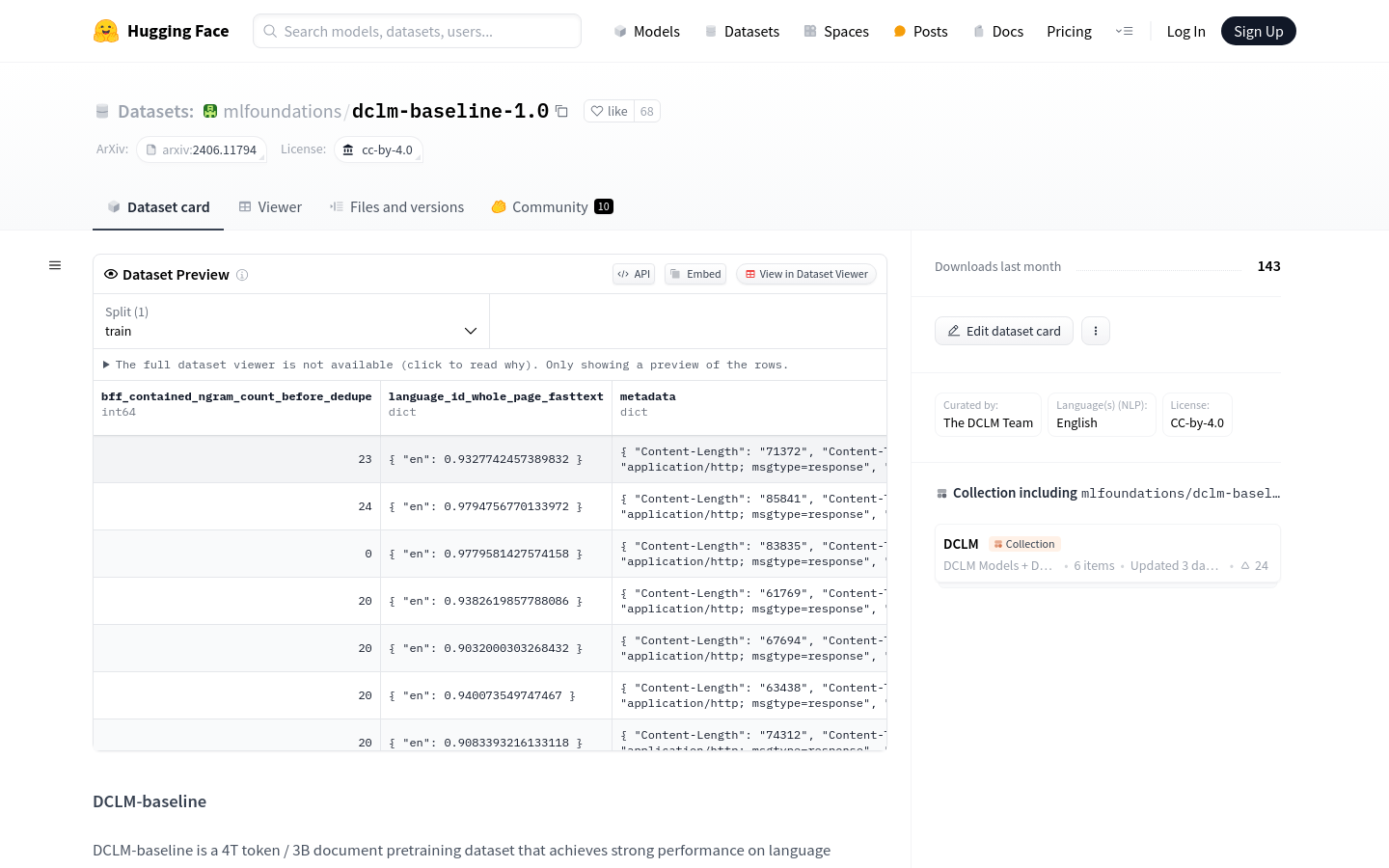1389x868 pixels.
Task: Click the Downloads last month 143 value
Action: [1268, 266]
